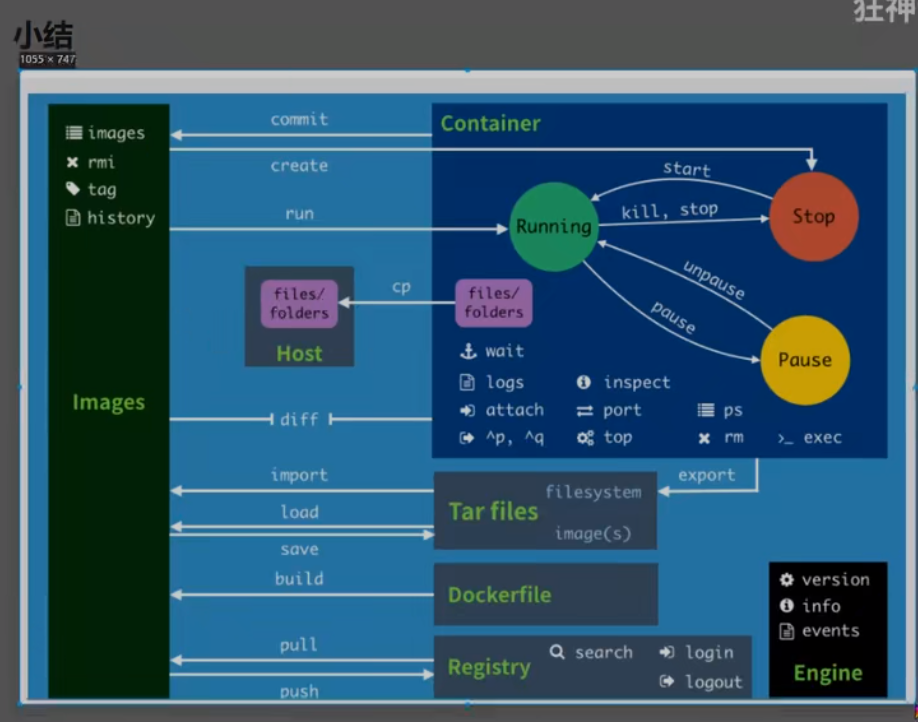Click the 'start' label on the arc

click(x=687, y=169)
